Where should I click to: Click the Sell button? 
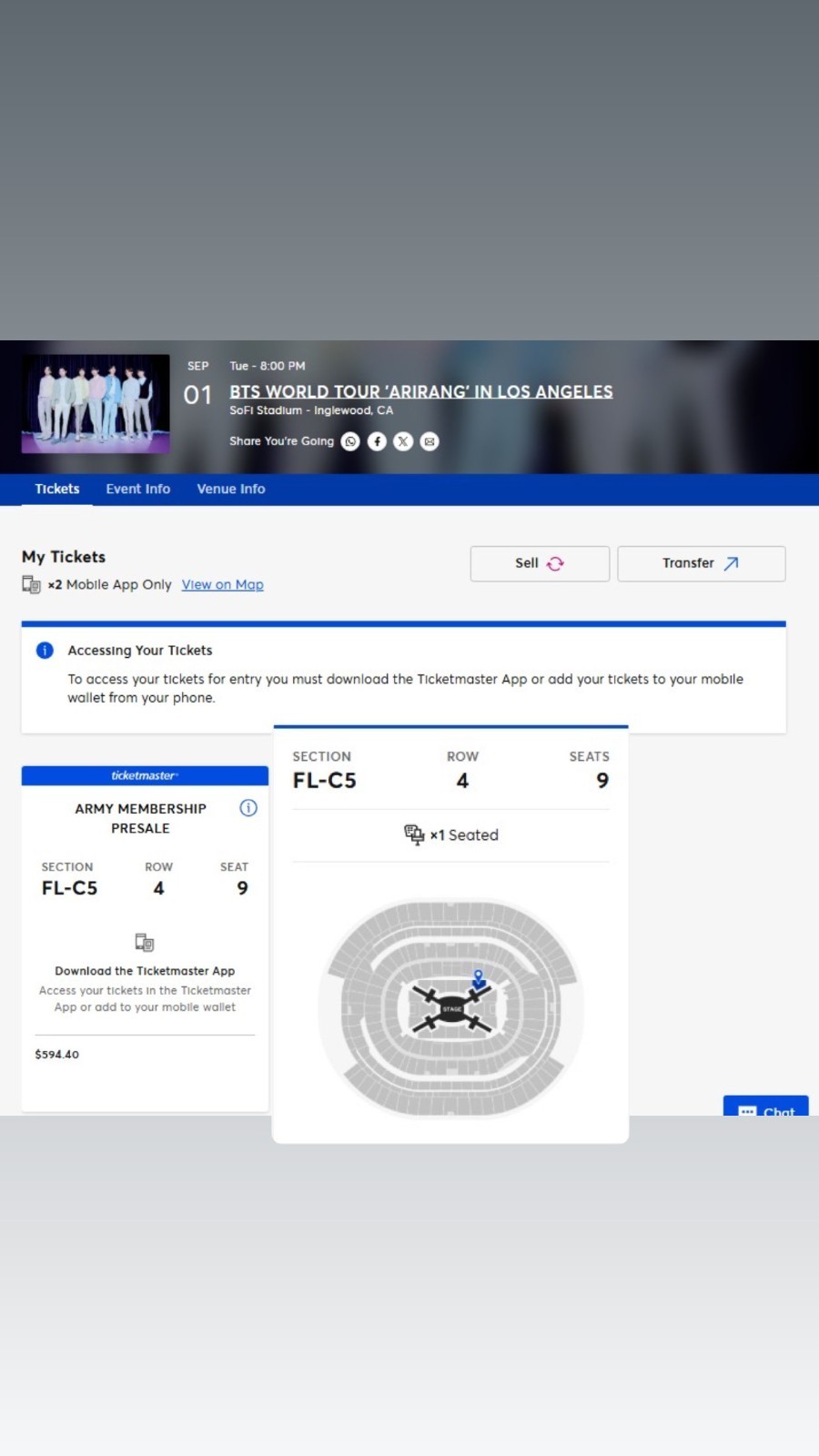point(539,563)
